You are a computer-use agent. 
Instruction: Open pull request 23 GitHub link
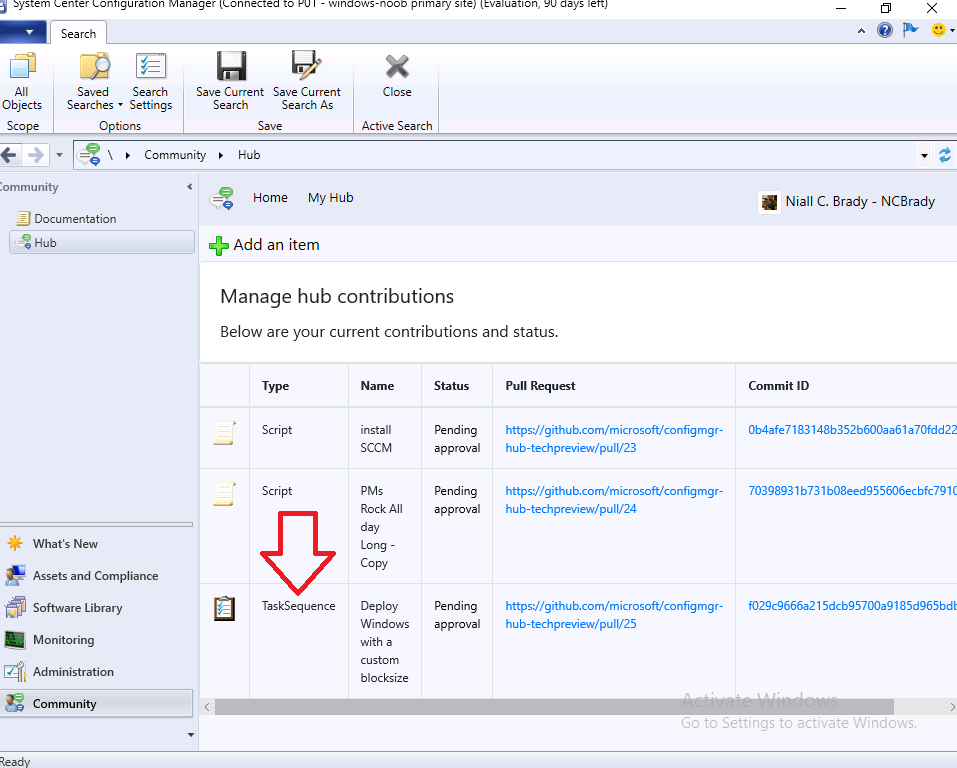point(614,439)
